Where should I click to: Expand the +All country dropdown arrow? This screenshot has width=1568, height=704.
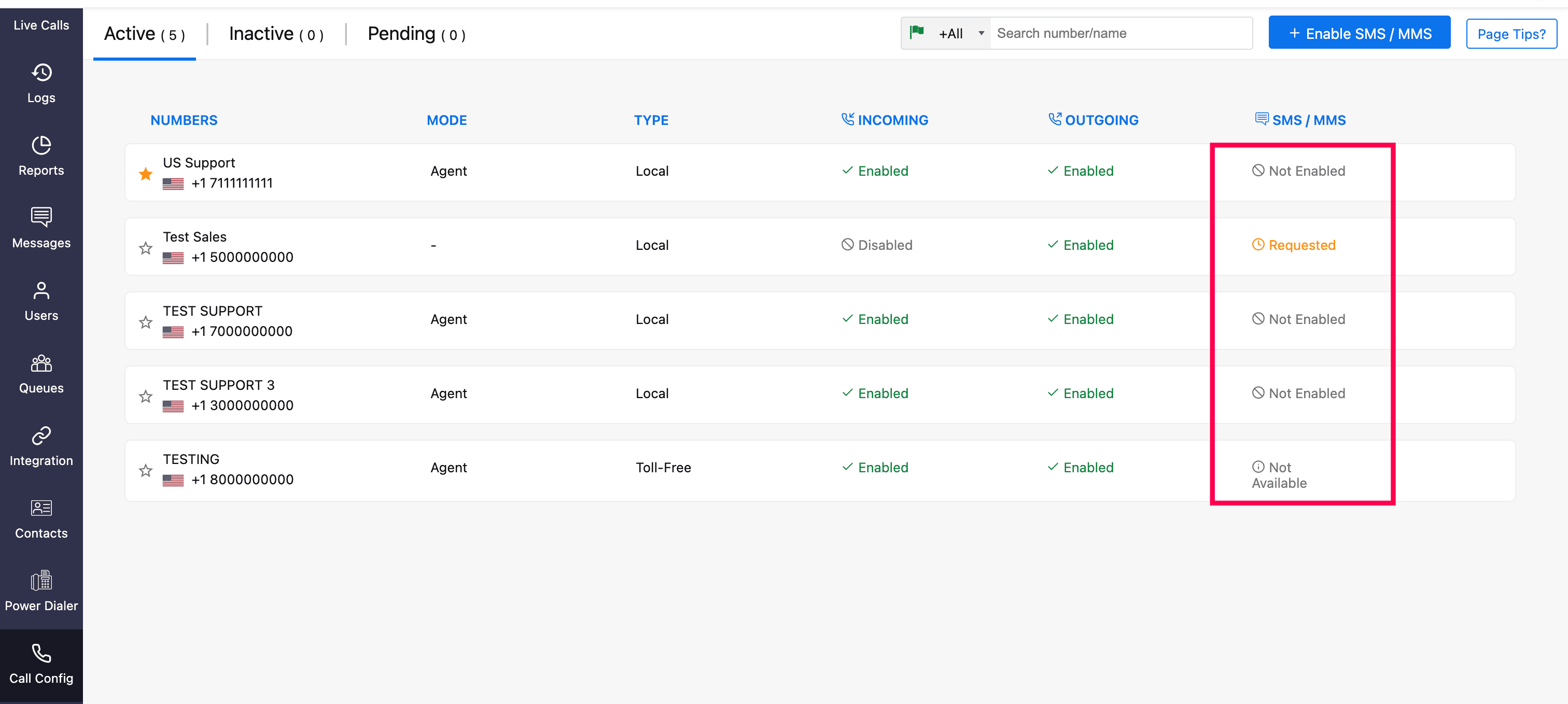tap(981, 34)
